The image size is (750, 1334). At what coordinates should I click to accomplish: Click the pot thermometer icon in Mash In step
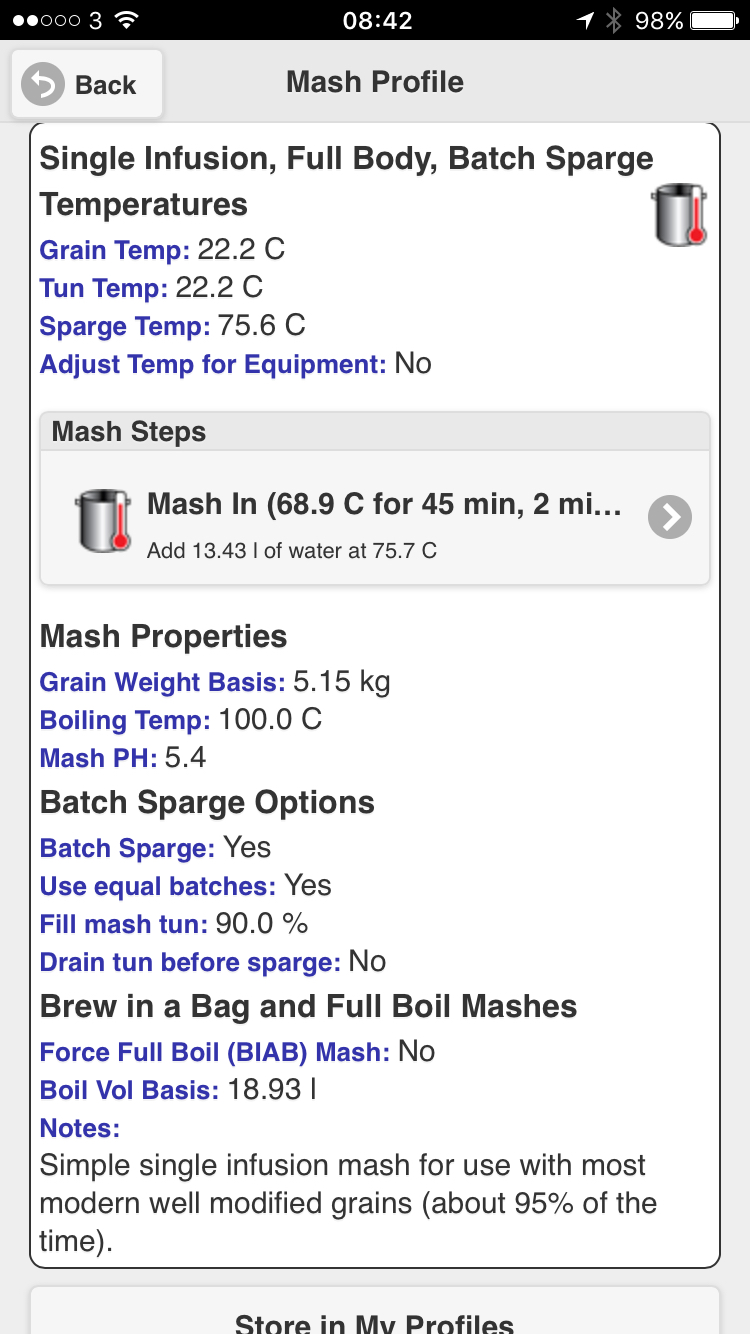pos(104,521)
